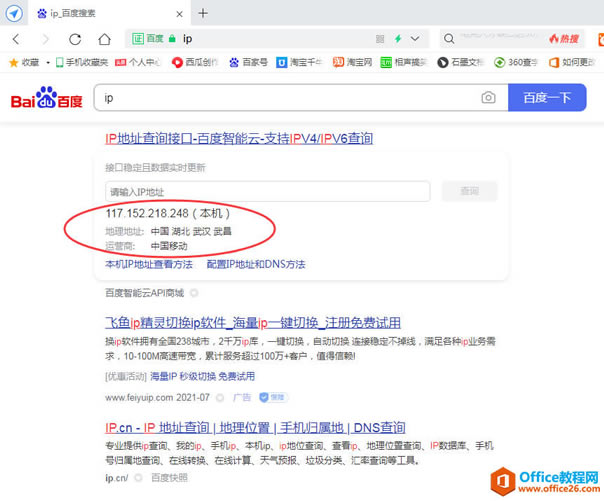Click the Baidu logo
The width and height of the screenshot is (604, 501).
coord(47,98)
